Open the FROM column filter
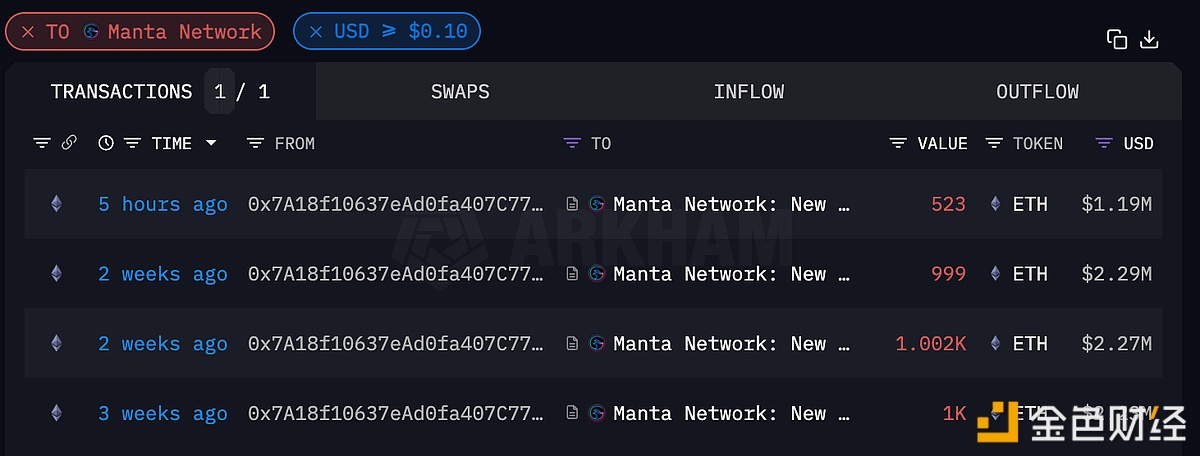 tap(256, 143)
